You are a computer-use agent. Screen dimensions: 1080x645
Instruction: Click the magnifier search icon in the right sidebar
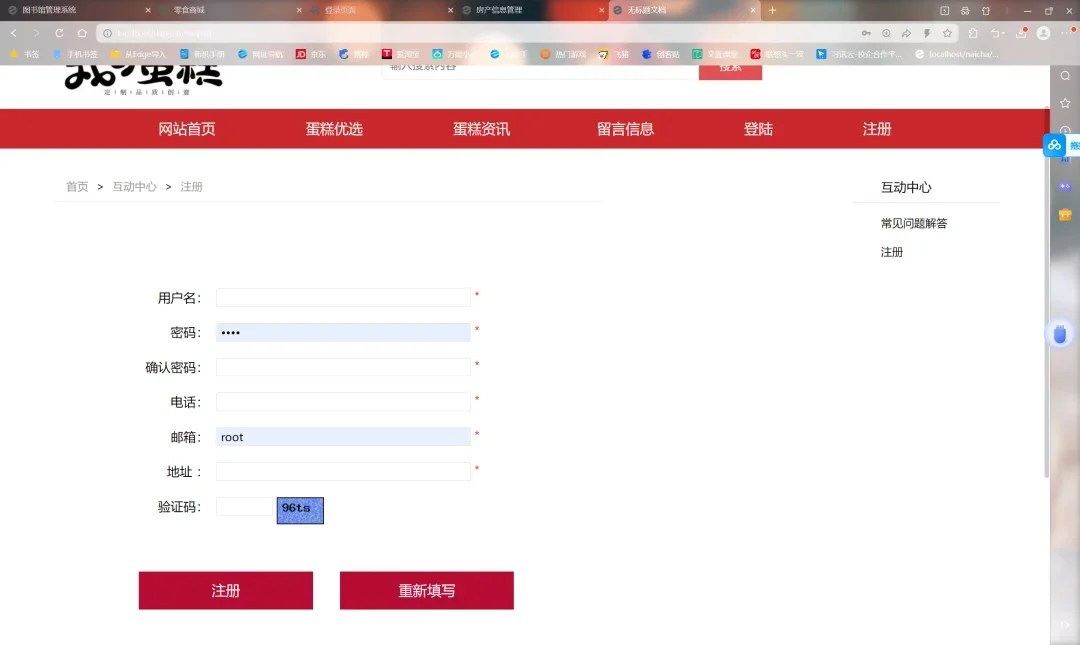click(x=1064, y=74)
